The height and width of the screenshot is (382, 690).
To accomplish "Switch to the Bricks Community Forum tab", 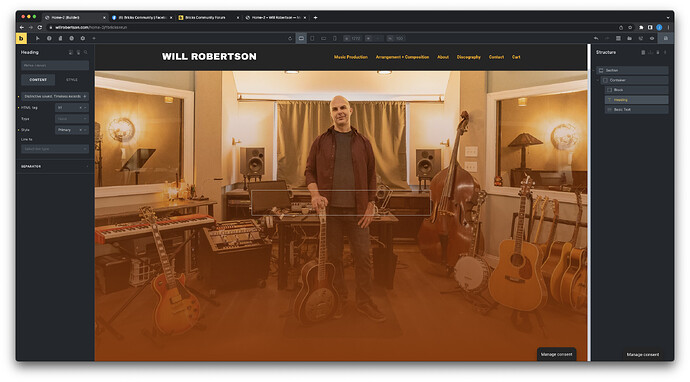I will pyautogui.click(x=208, y=18).
